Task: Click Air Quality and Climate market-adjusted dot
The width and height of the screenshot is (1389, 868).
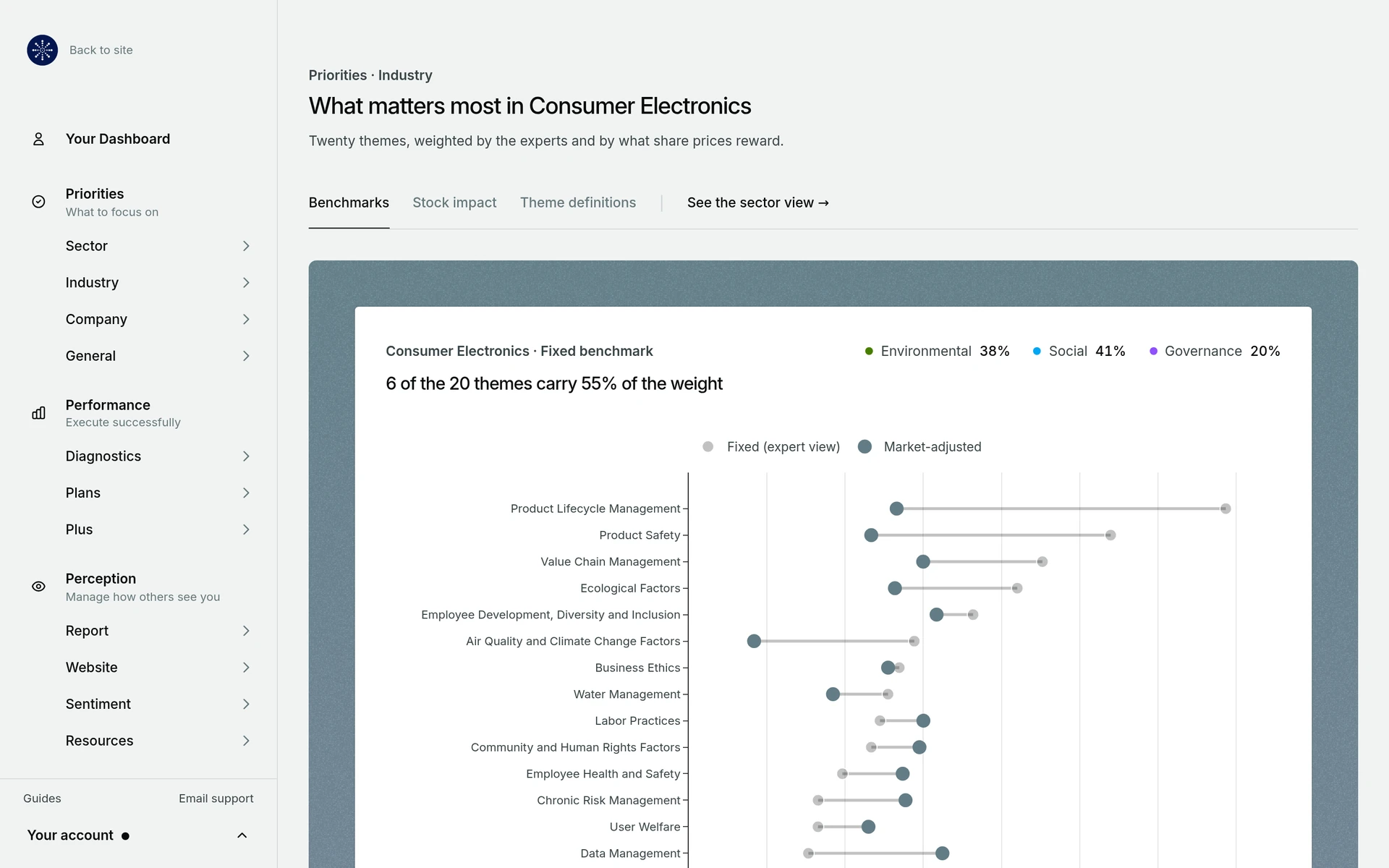Action: 754,641
